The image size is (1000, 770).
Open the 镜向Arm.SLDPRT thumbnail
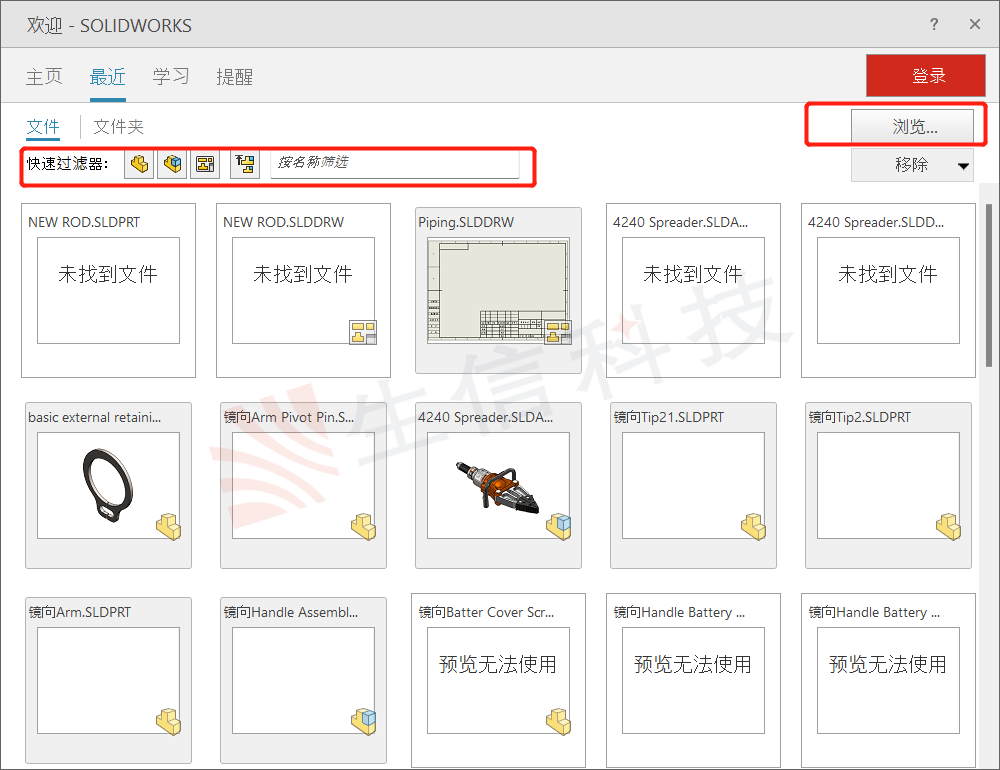108,680
